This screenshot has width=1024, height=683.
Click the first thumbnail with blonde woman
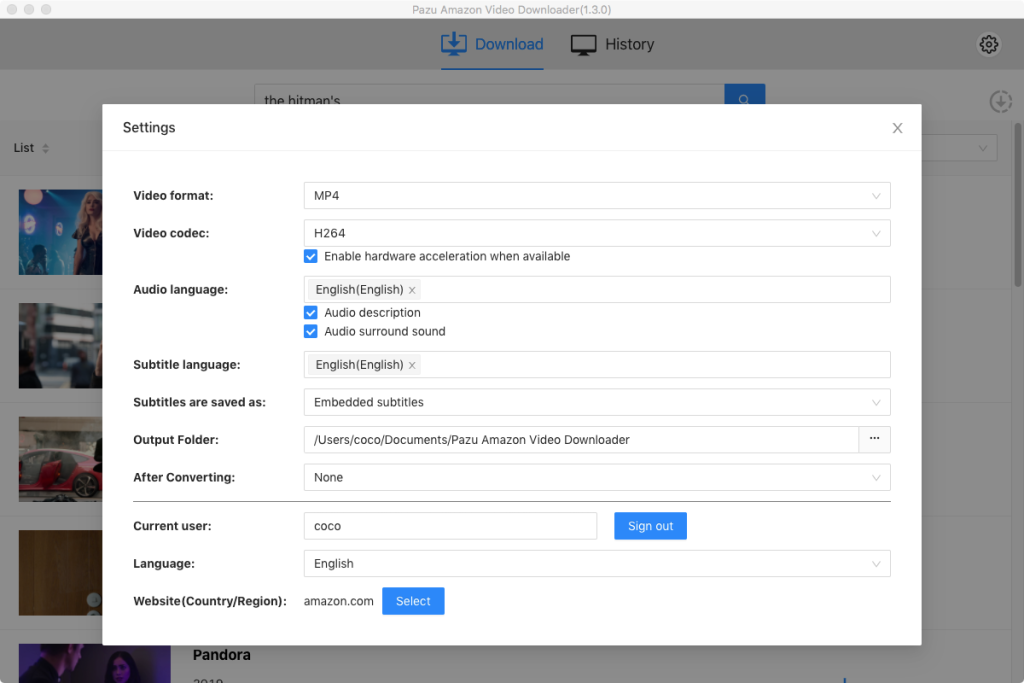[x=60, y=232]
